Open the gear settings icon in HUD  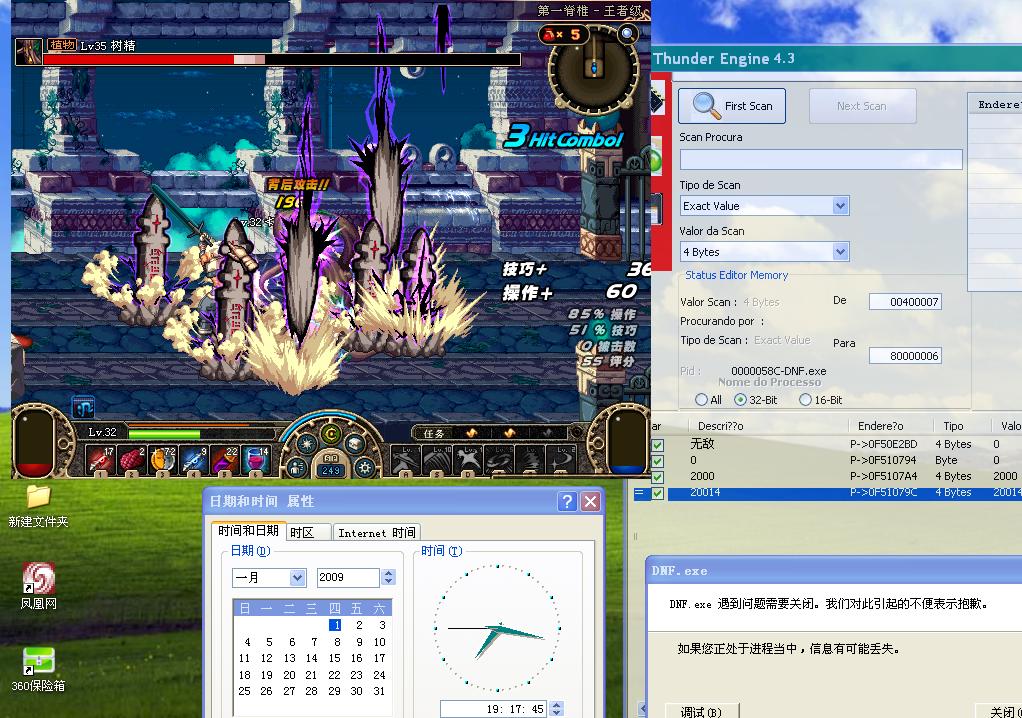[364, 467]
